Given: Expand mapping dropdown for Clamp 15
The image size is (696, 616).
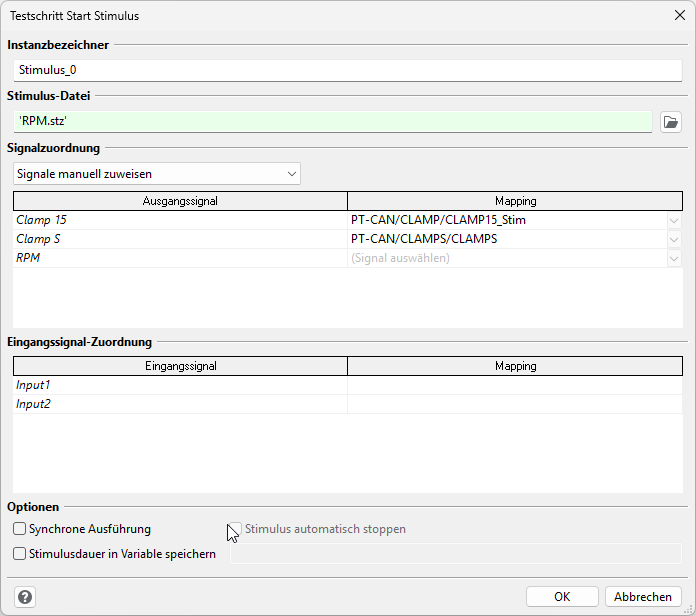Looking at the screenshot, I should 674,220.
